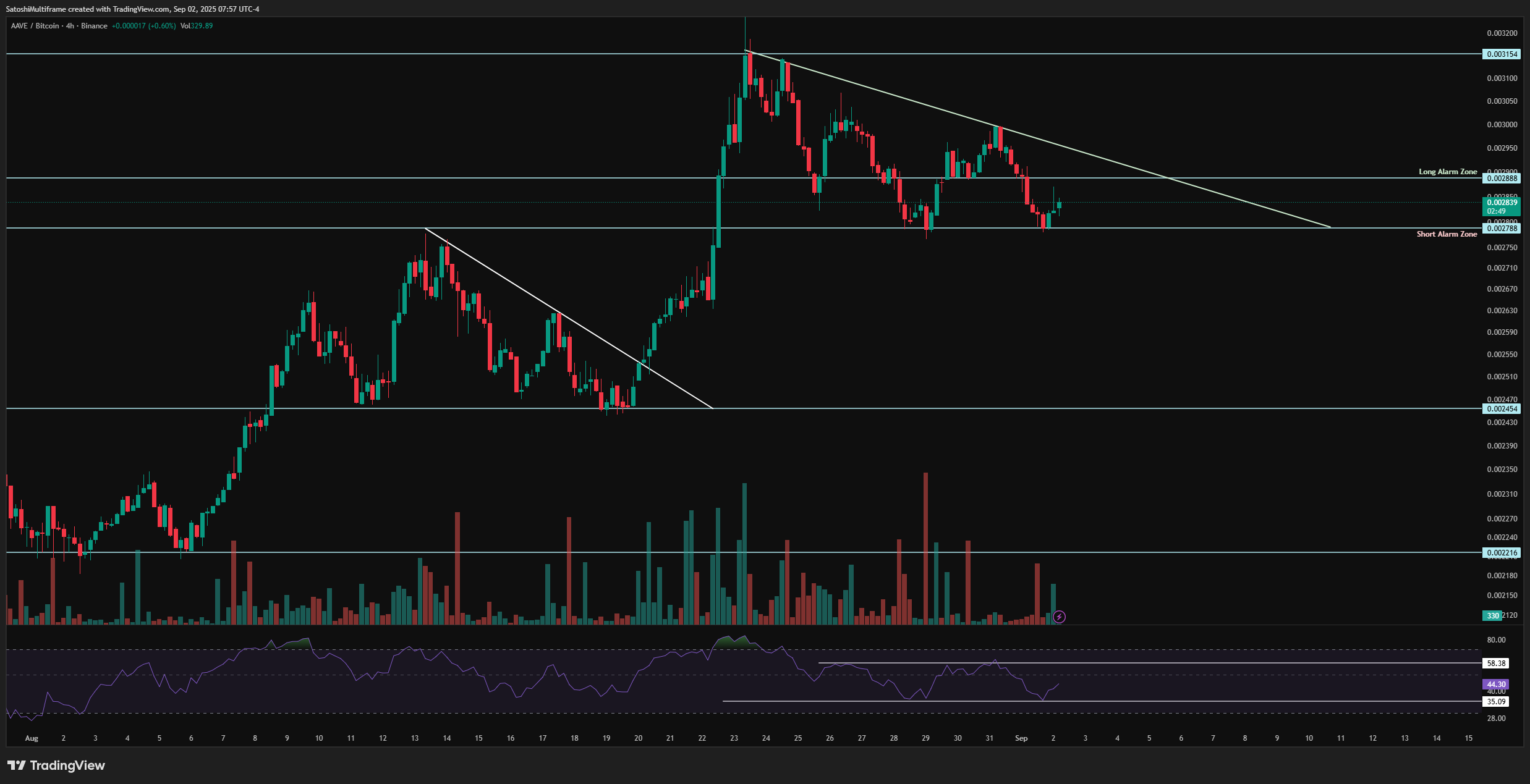
Task: Click the 17 date on time axis
Action: [x=542, y=738]
